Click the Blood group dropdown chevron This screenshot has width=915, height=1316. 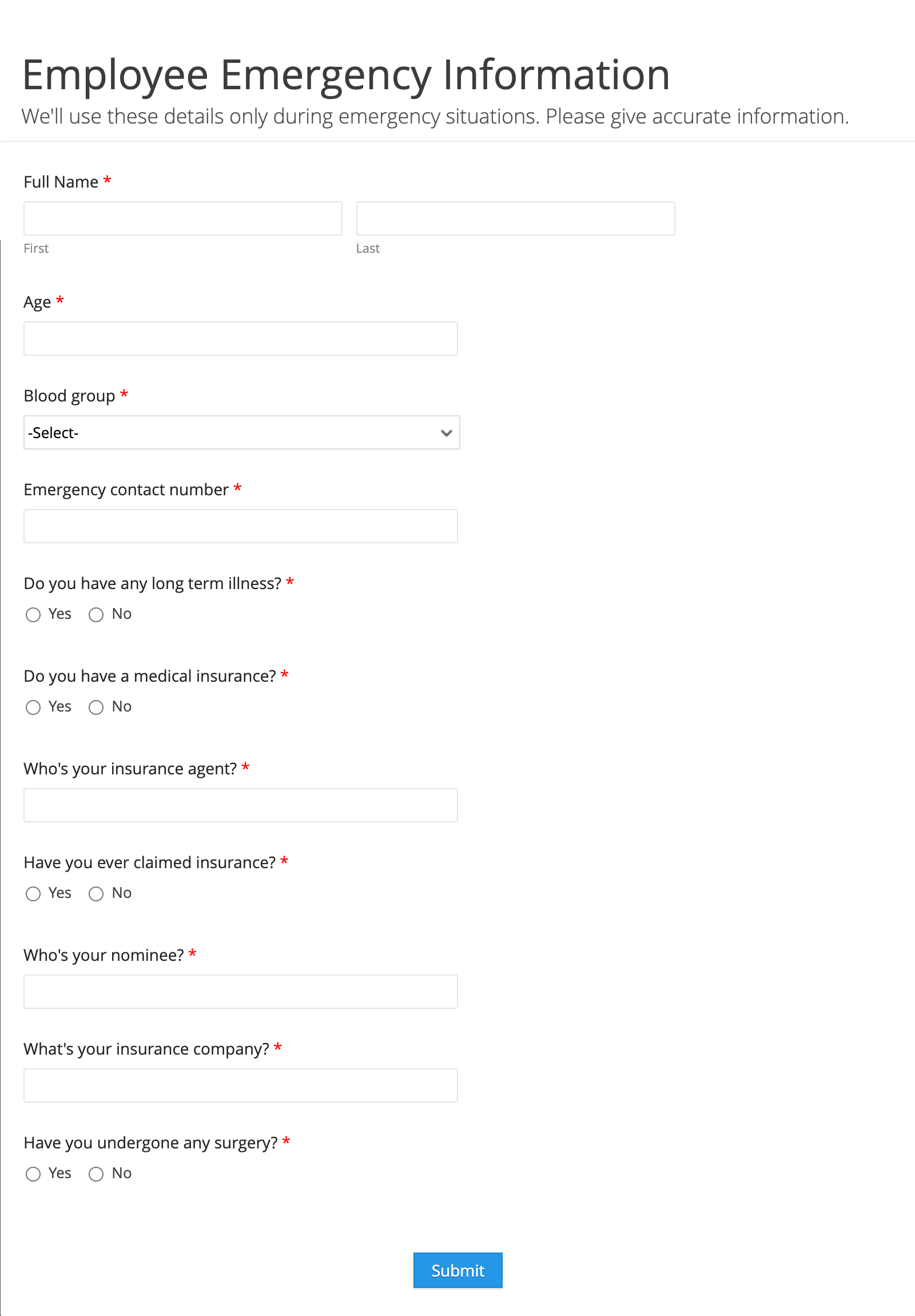pyautogui.click(x=445, y=433)
